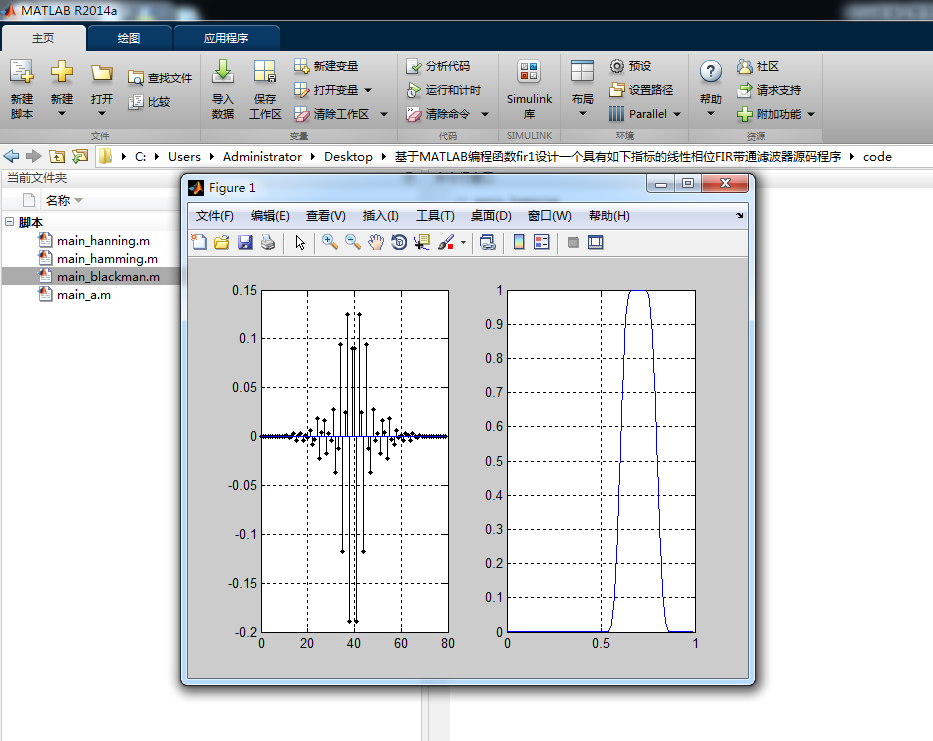
Task: Click Run and Time (运行和计时)
Action: 443,90
